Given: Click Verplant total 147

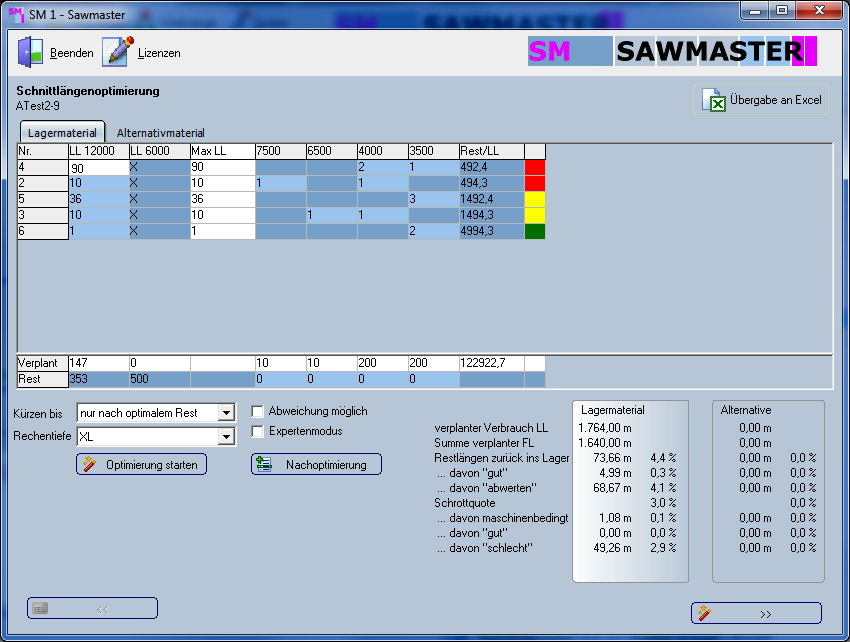Looking at the screenshot, I should (99, 363).
